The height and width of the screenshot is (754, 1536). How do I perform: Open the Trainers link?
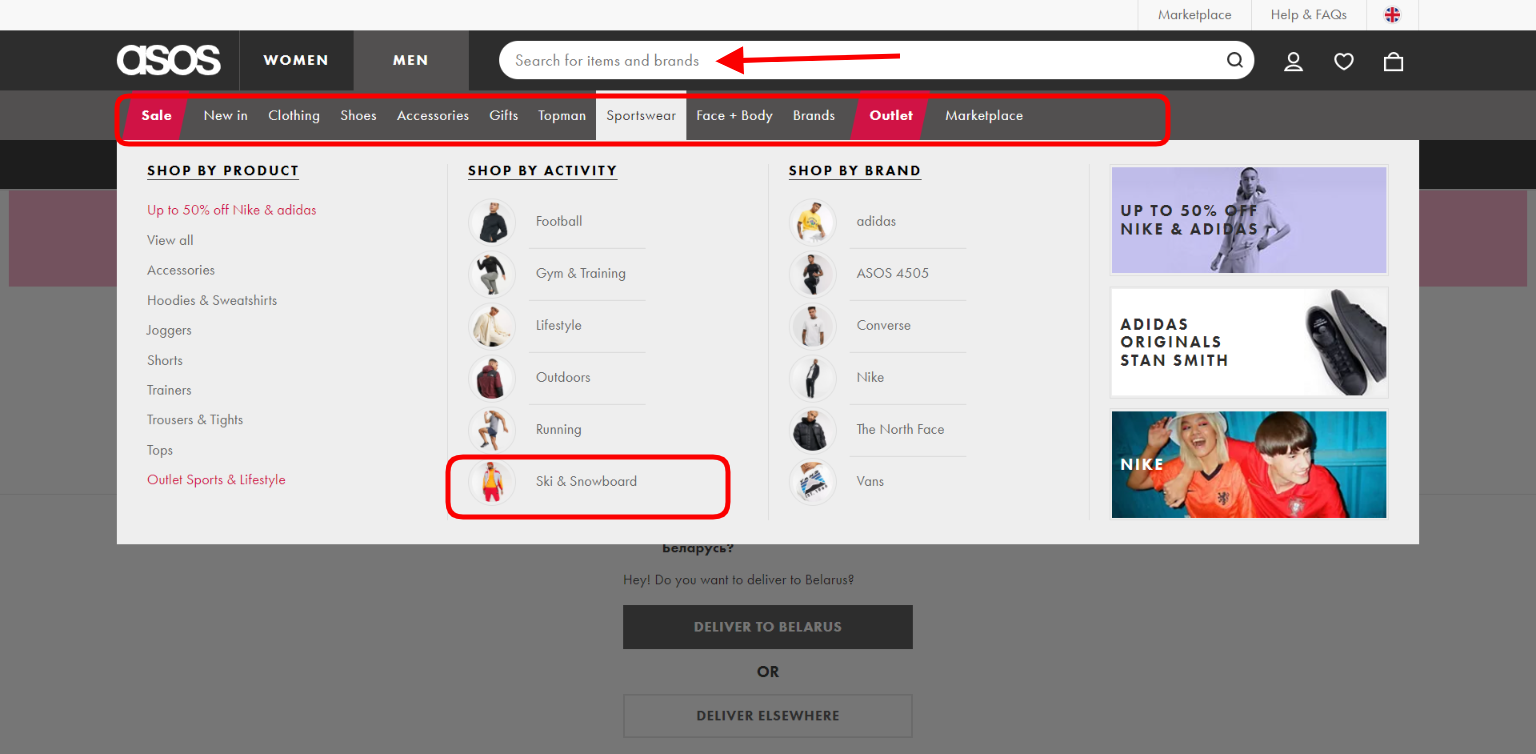tap(169, 390)
